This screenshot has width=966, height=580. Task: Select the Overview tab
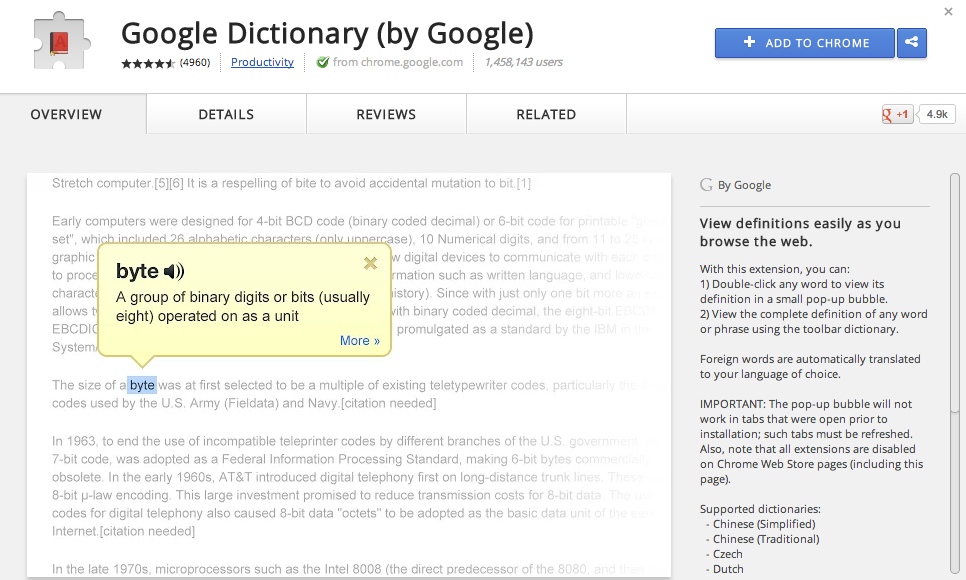point(67,114)
